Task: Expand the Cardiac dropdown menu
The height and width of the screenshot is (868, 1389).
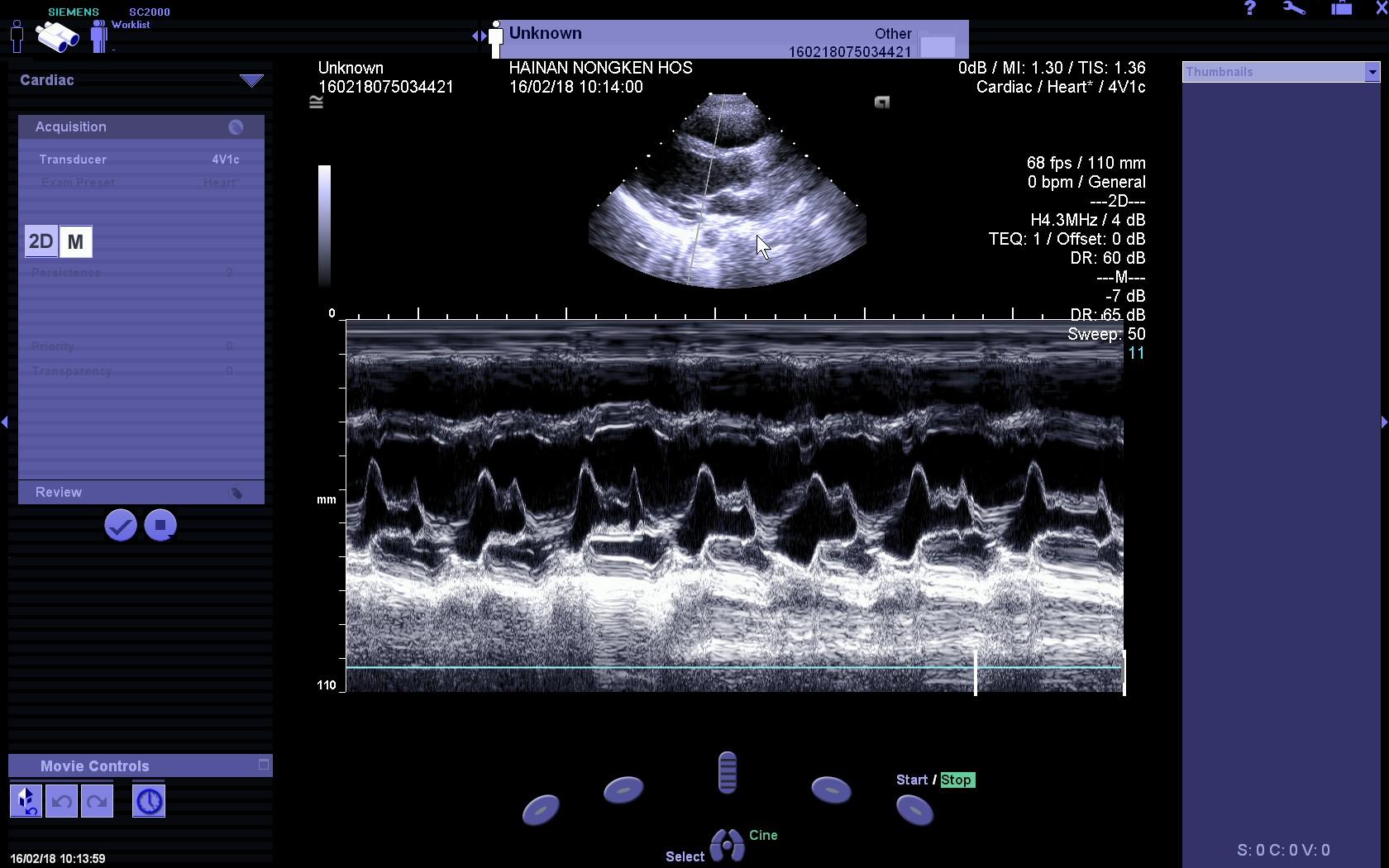Action: [x=251, y=80]
